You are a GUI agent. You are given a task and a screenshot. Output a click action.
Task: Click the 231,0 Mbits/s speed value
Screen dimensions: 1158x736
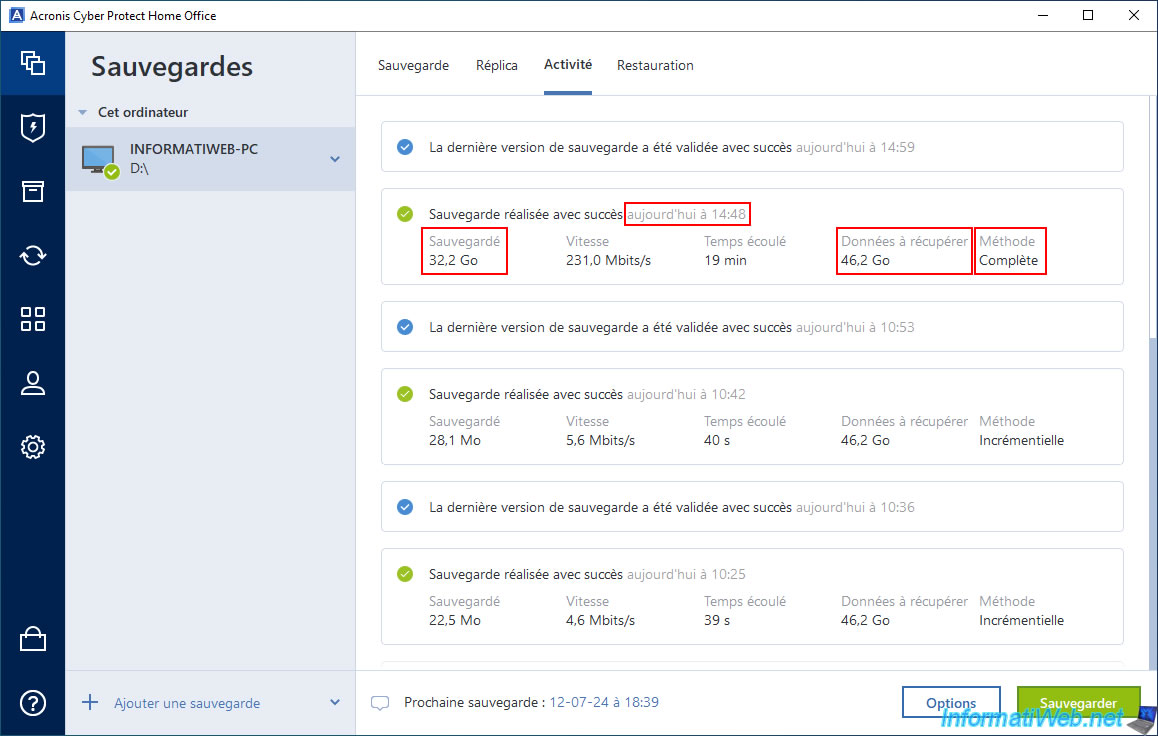(x=609, y=261)
